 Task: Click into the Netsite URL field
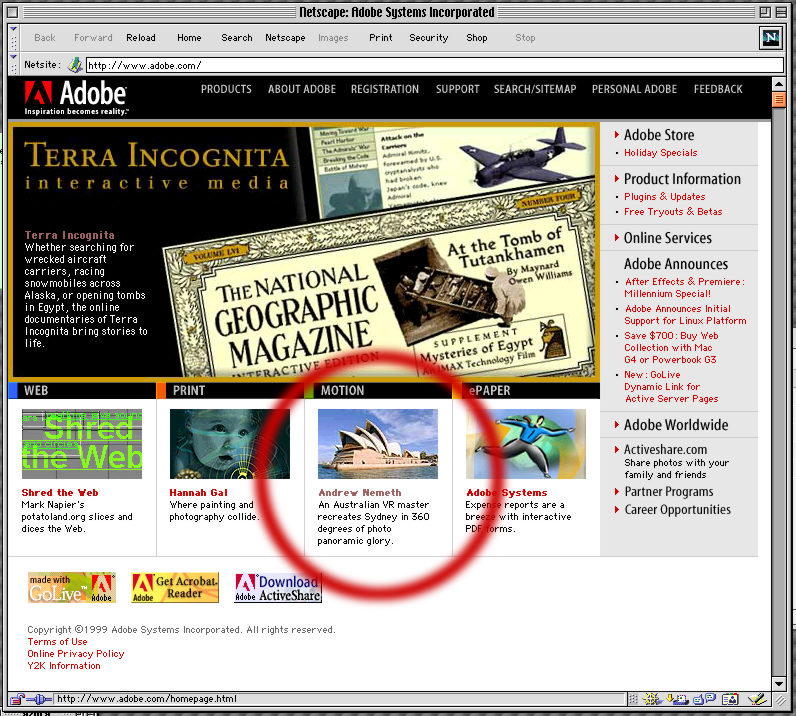(x=435, y=65)
